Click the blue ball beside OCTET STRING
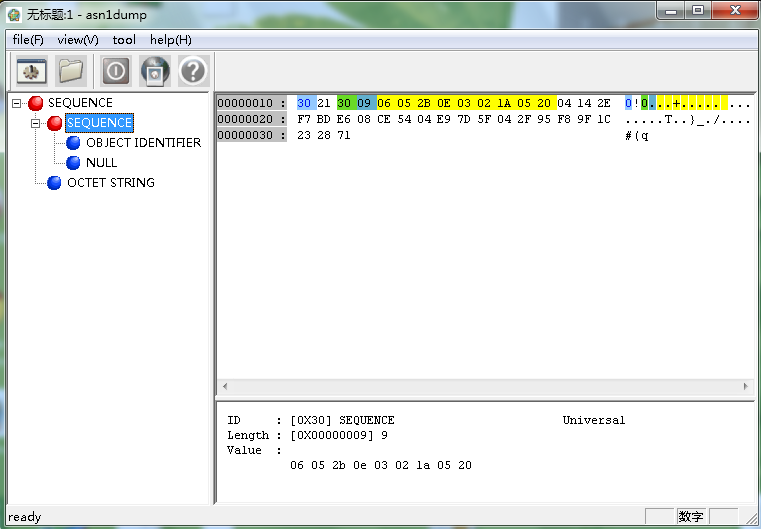This screenshot has height=529, width=761. point(54,182)
